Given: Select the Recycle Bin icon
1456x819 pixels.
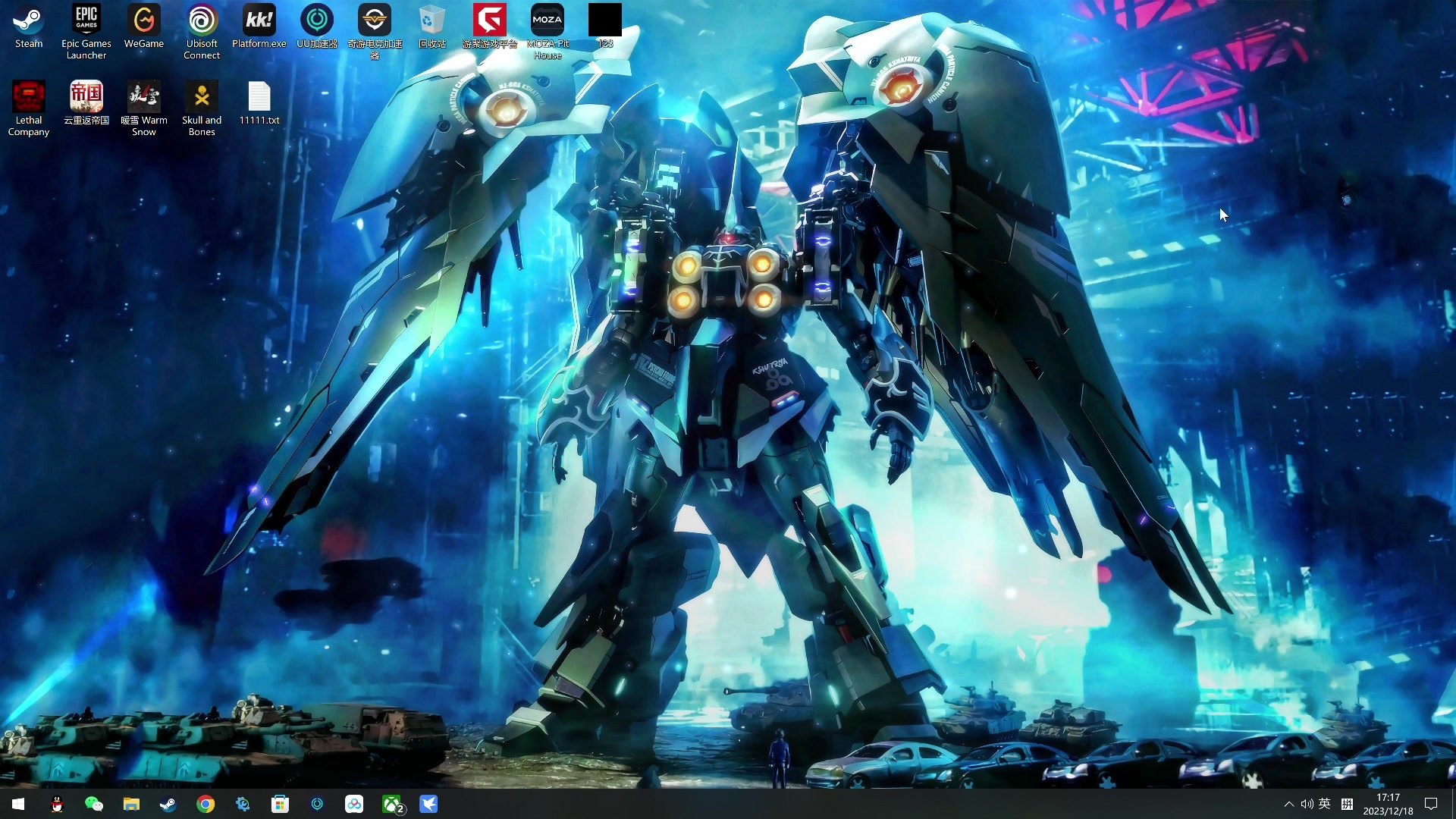Looking at the screenshot, I should click(432, 21).
